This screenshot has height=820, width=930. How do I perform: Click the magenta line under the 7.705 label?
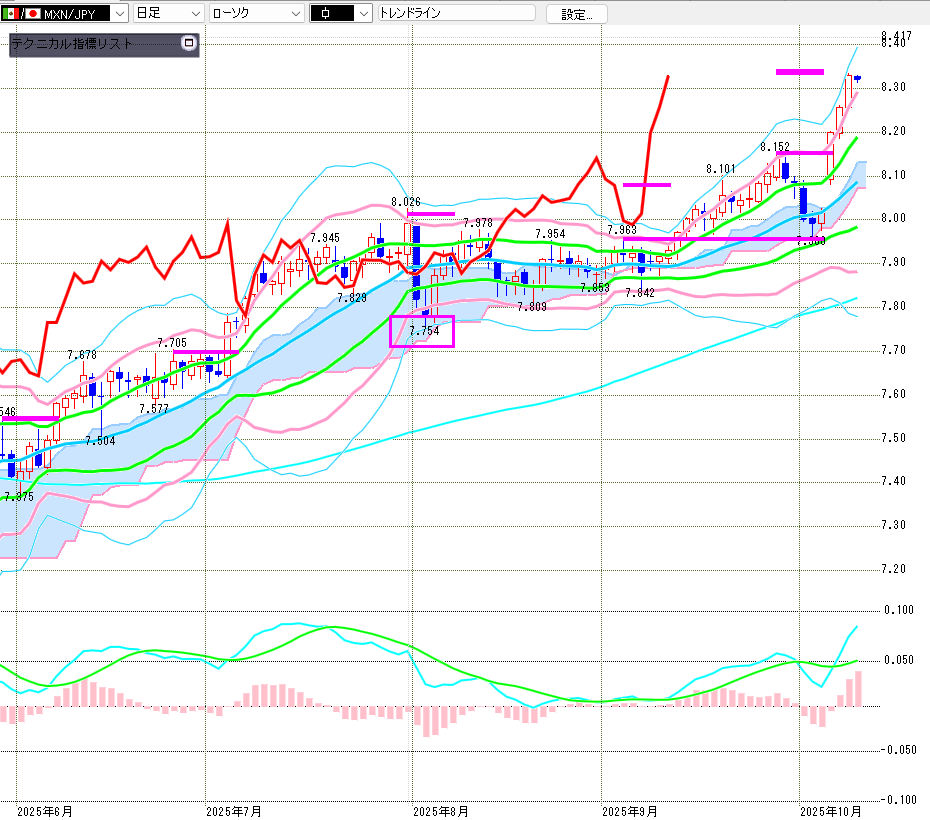205,352
